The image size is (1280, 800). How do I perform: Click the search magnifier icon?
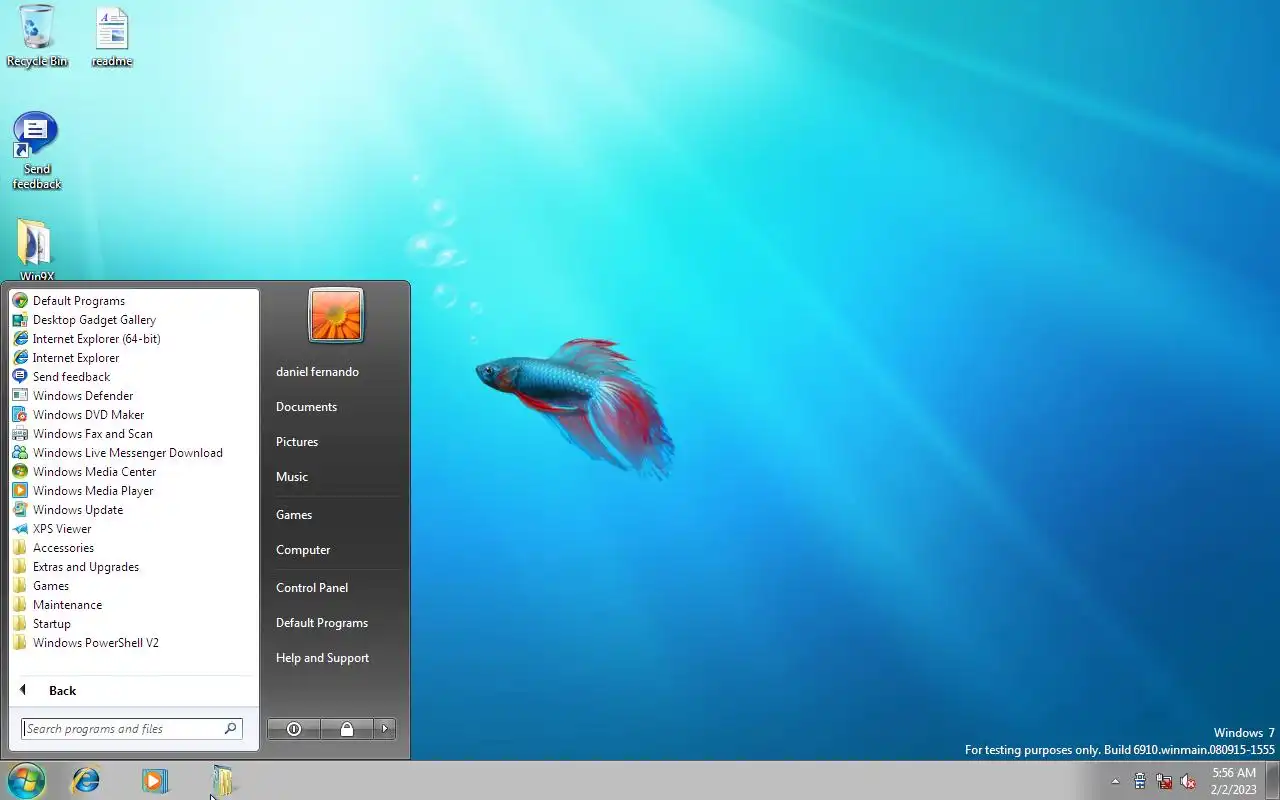(231, 729)
